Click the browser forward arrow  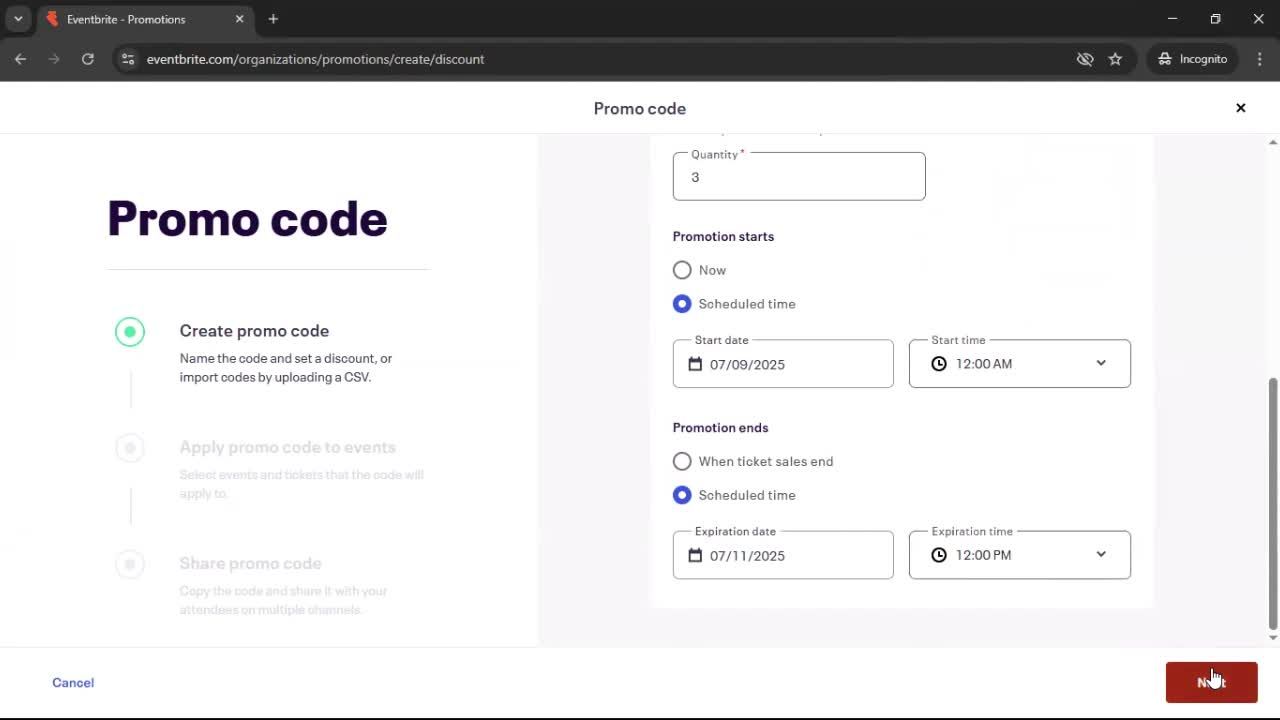coord(54,59)
